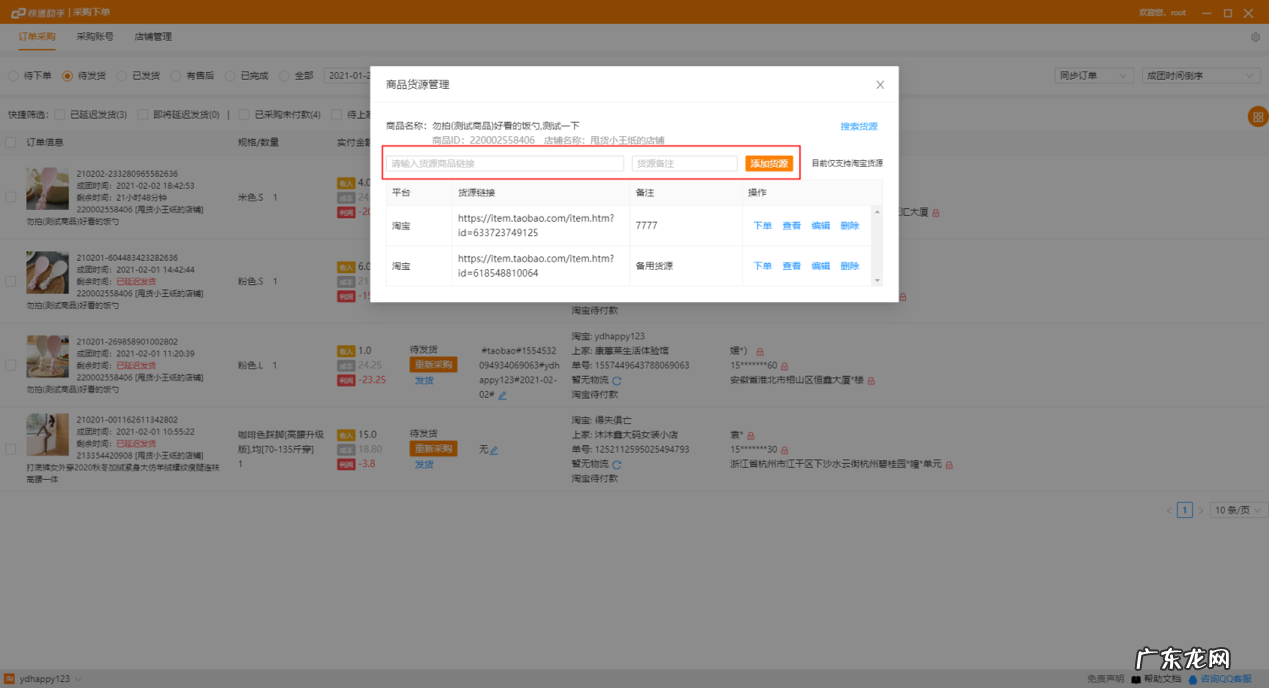Viewport: 1269px width, 688px height.
Task: Check the 已采购未付款(4) filter checkbox
Action: click(x=243, y=113)
